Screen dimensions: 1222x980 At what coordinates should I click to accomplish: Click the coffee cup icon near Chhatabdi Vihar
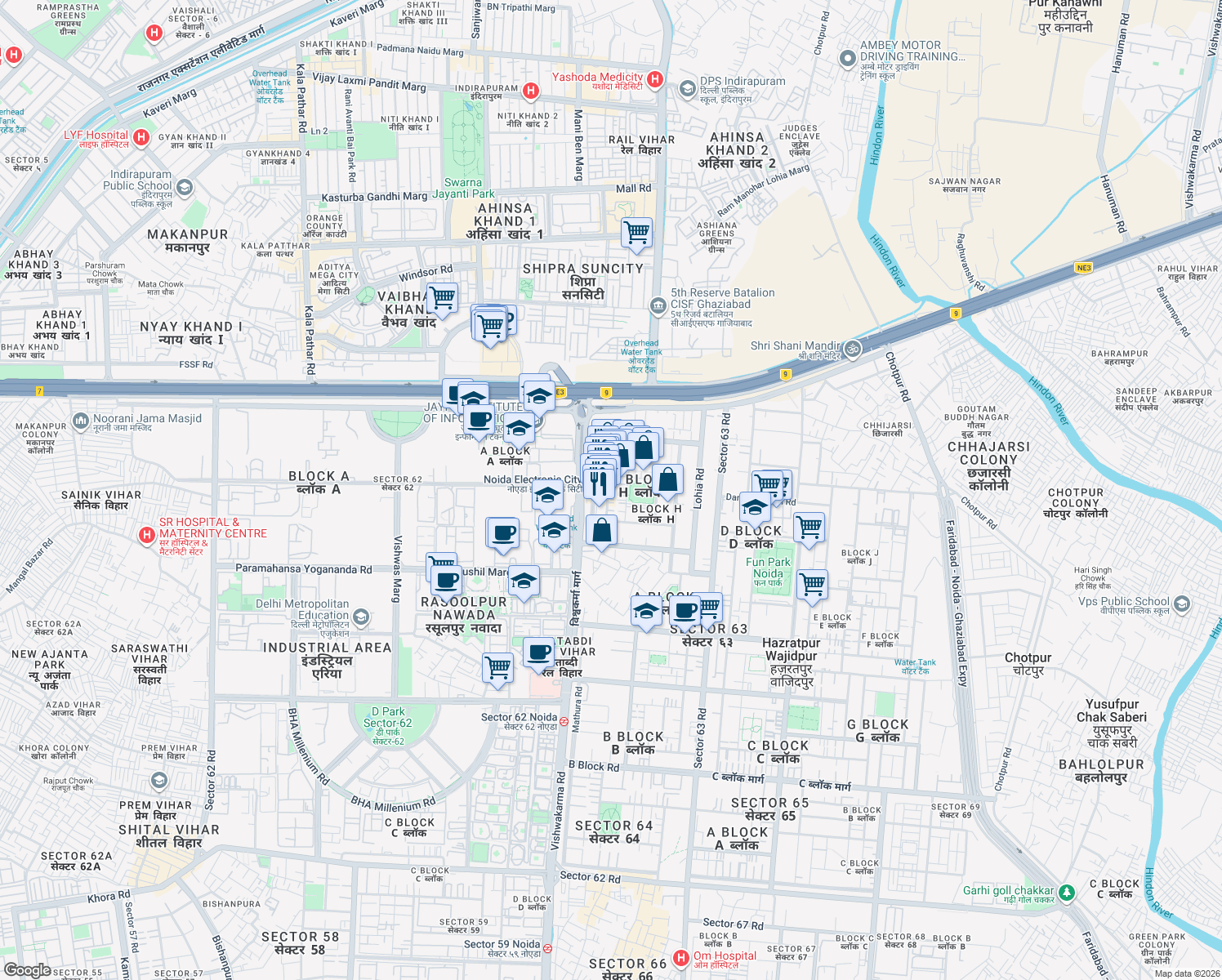tap(538, 652)
